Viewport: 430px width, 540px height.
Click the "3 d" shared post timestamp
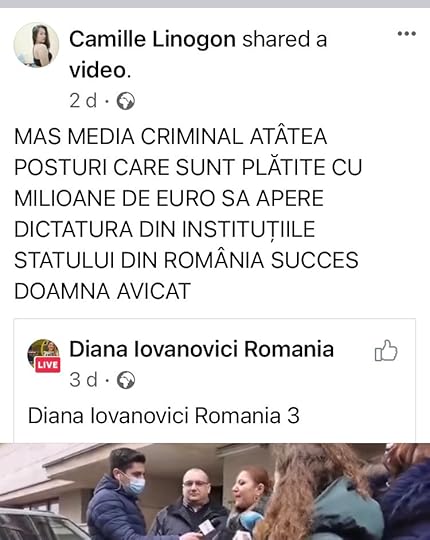pyautogui.click(x=83, y=380)
